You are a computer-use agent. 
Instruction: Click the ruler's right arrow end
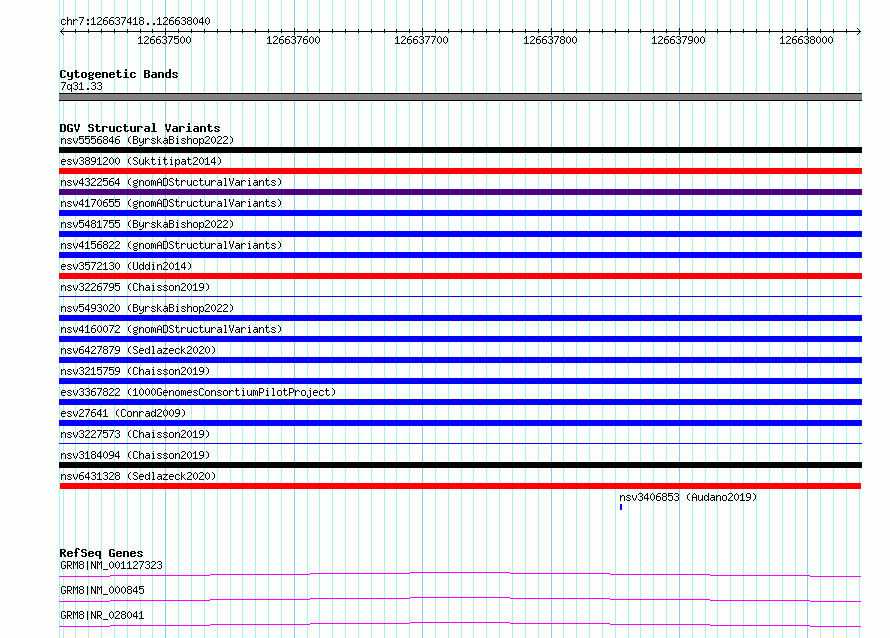[859, 31]
